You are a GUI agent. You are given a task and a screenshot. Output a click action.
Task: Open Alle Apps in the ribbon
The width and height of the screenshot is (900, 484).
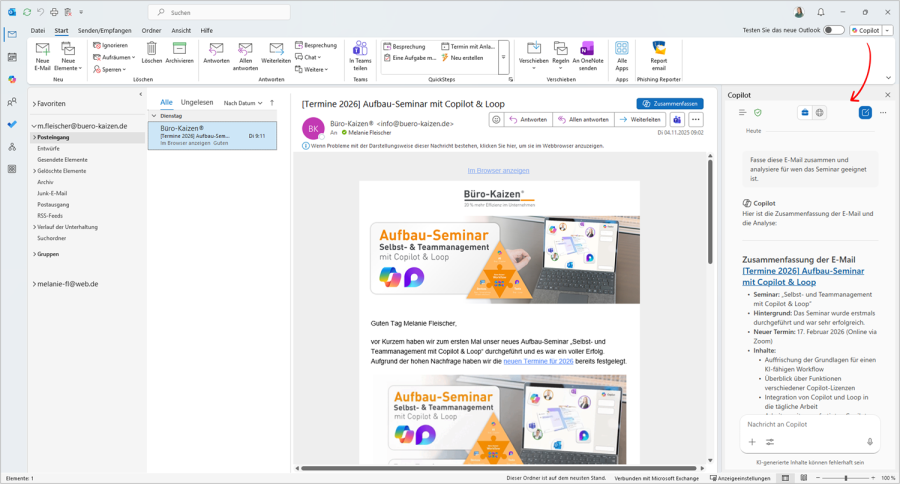click(622, 56)
